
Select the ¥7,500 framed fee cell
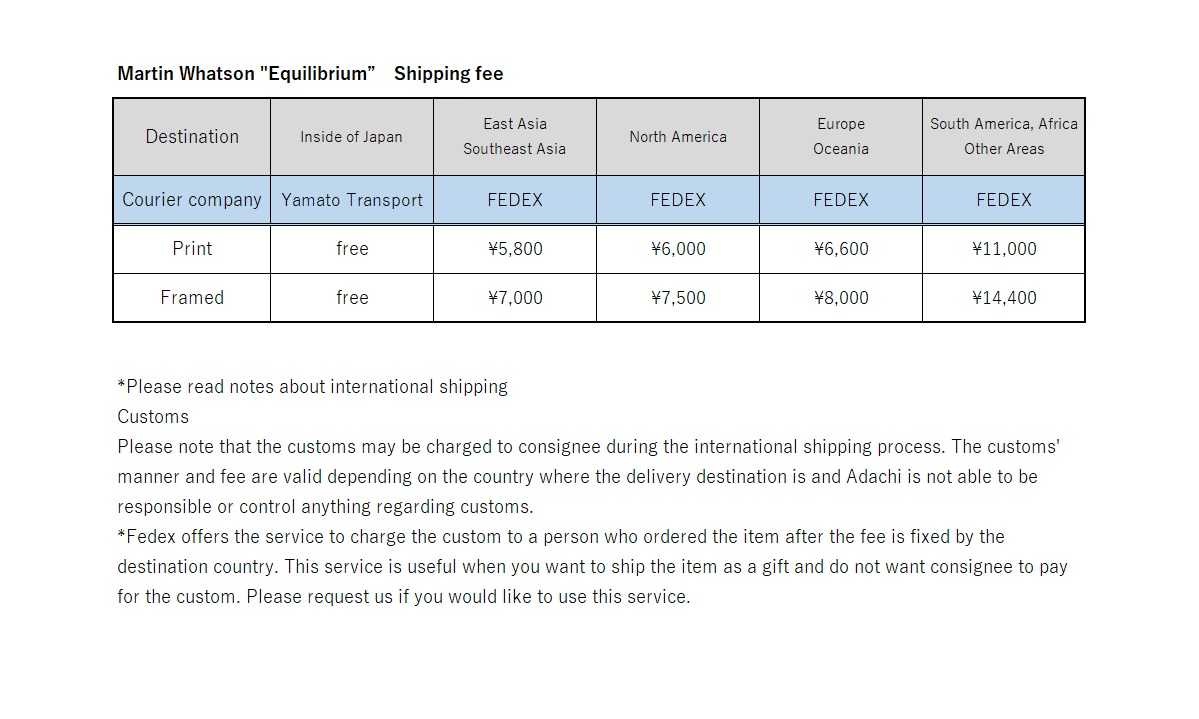click(x=678, y=298)
